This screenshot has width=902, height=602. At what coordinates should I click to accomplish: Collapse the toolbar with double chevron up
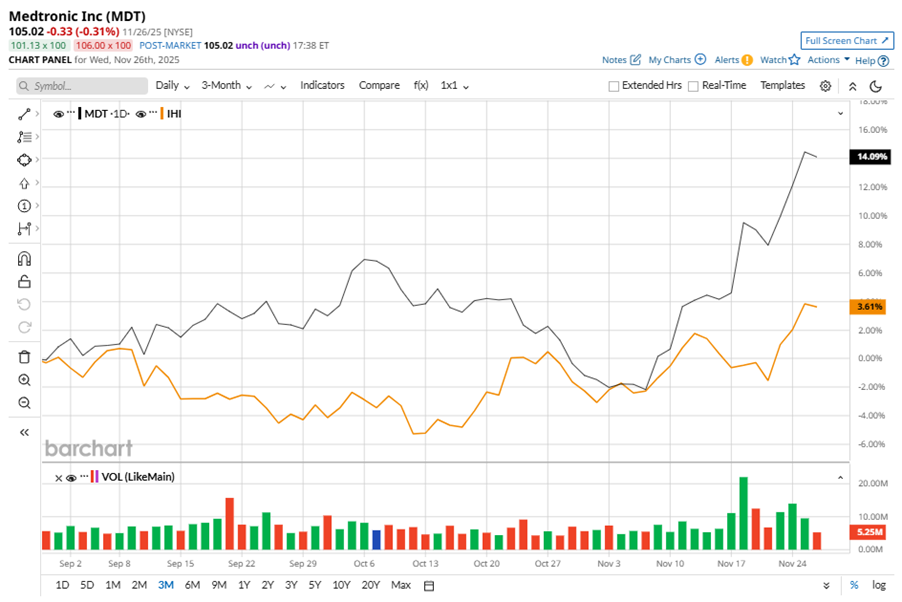(x=853, y=86)
